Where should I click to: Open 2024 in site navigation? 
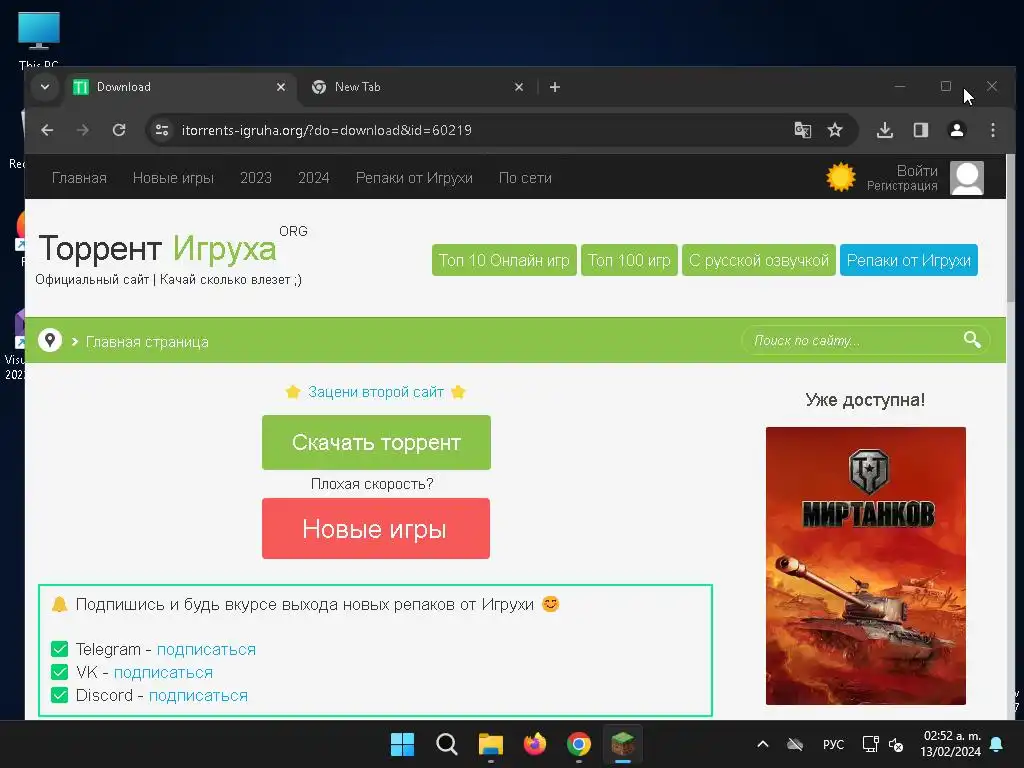coord(313,178)
